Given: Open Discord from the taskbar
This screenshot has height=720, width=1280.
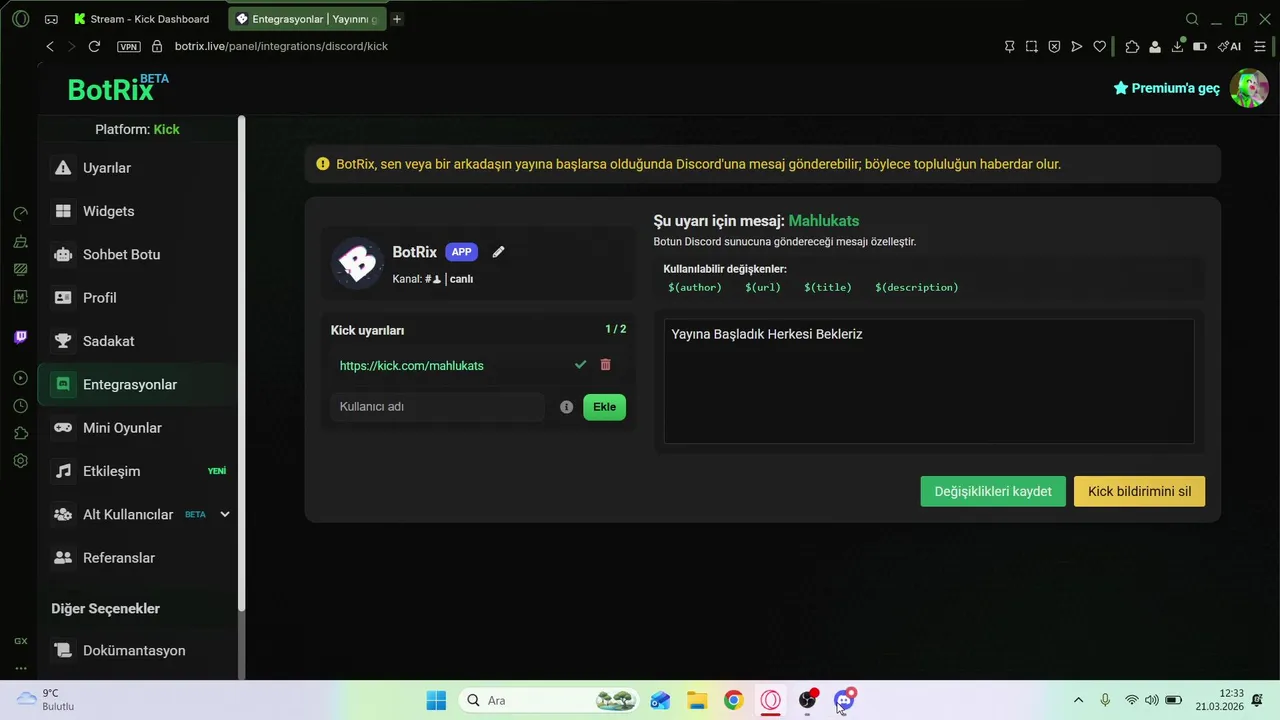Looking at the screenshot, I should tap(845, 700).
